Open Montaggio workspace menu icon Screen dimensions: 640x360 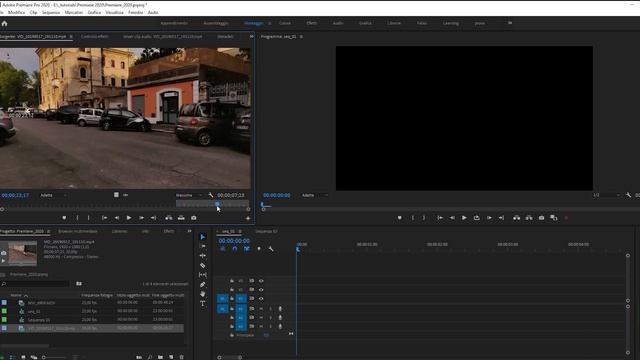point(269,23)
